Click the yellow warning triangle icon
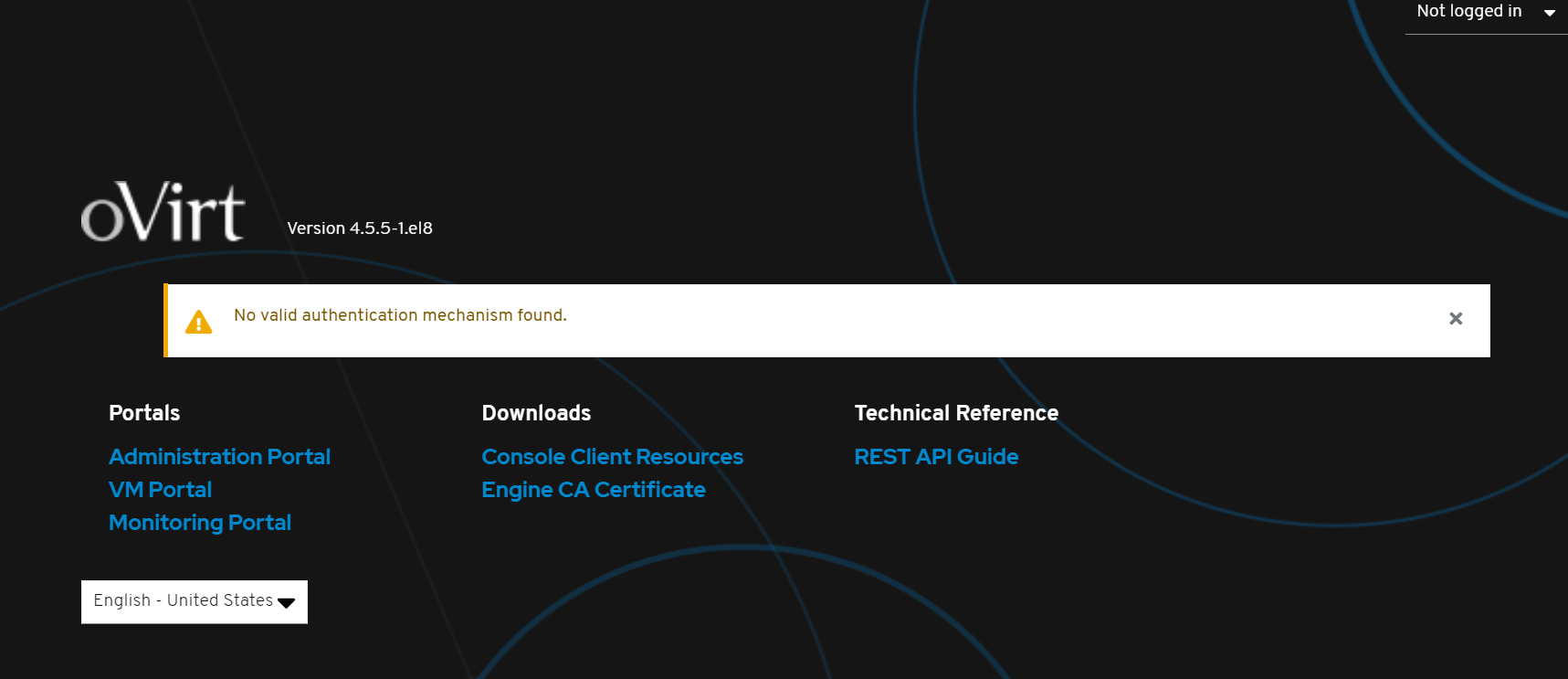 pyautogui.click(x=198, y=322)
